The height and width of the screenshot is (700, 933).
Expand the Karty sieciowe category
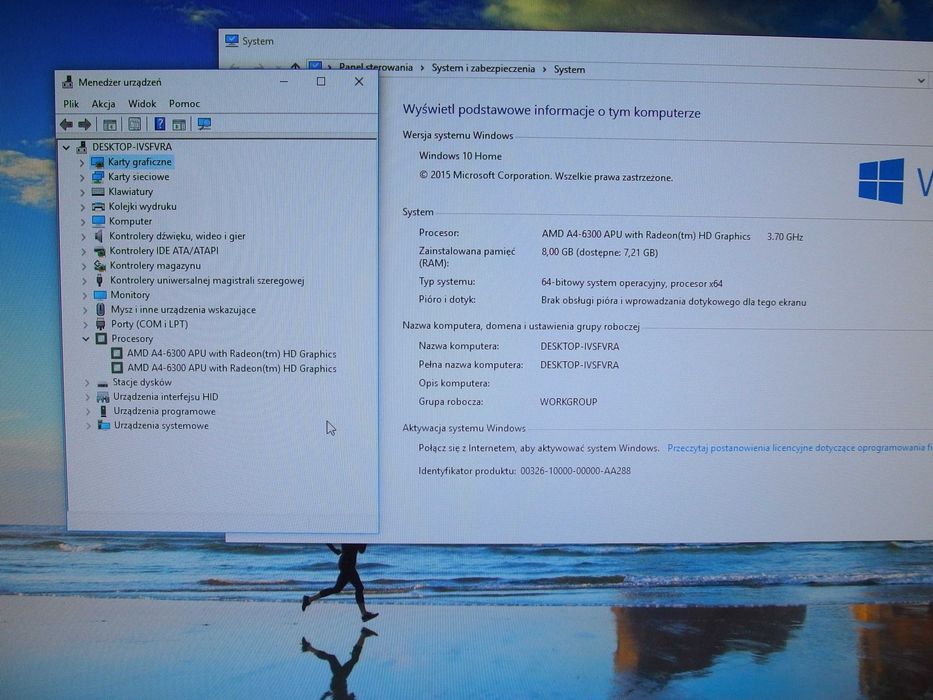(x=82, y=177)
